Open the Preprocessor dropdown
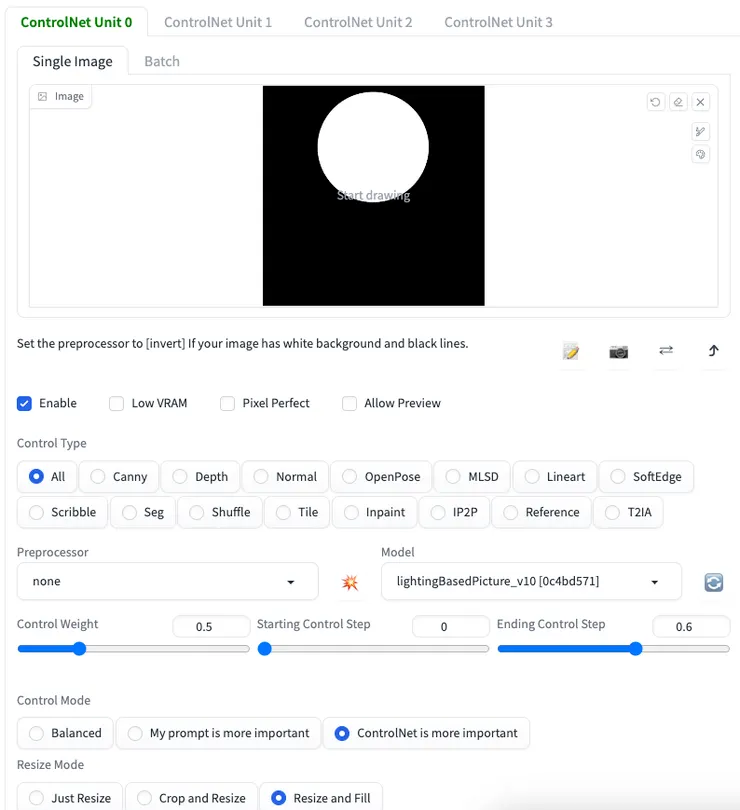 [167, 581]
